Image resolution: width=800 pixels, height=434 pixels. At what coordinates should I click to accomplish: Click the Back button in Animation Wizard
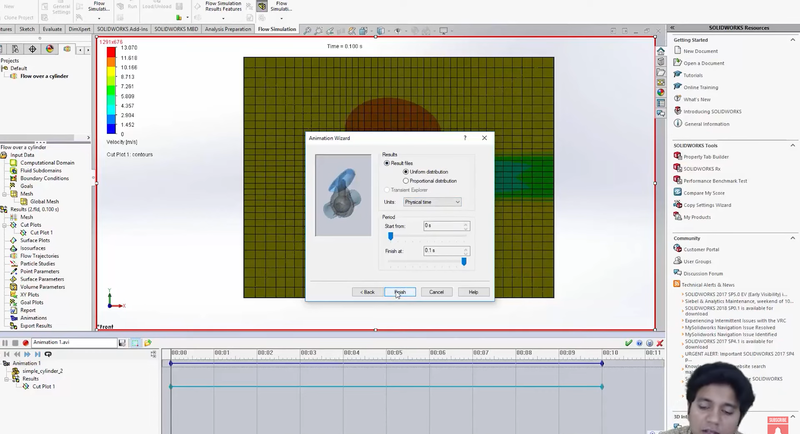[x=367, y=292]
